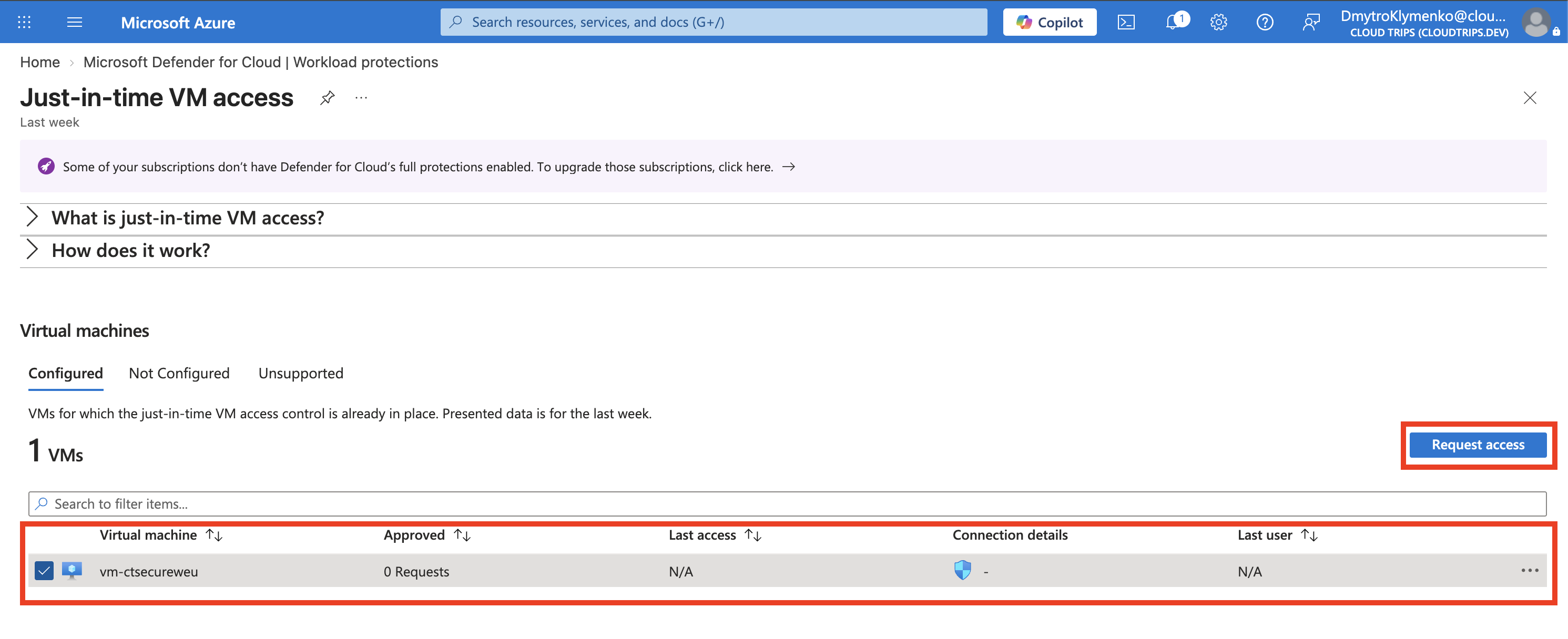Switch to Unsupported tab
Viewport: 1568px width, 639px height.
coord(301,373)
